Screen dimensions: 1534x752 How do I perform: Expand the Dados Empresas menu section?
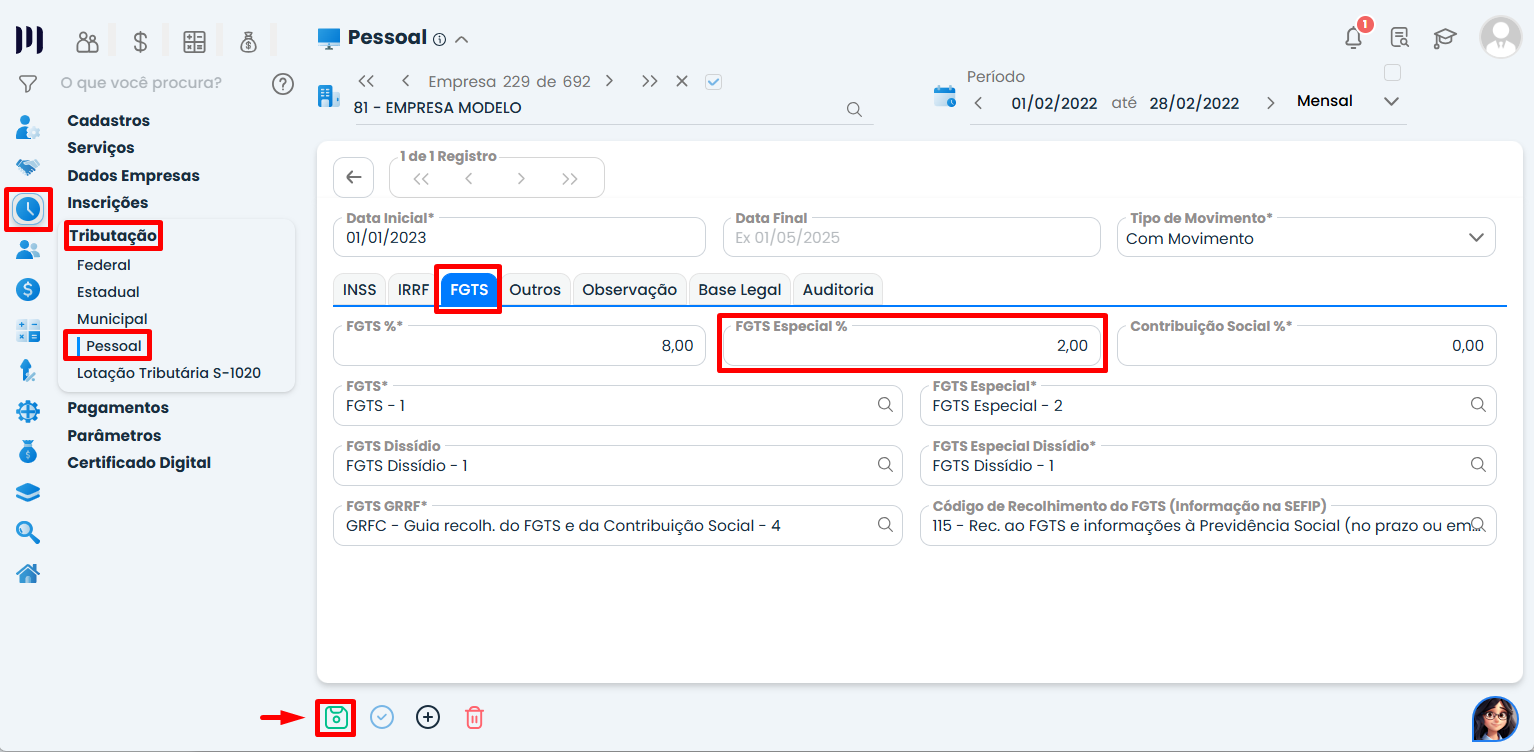pos(134,176)
